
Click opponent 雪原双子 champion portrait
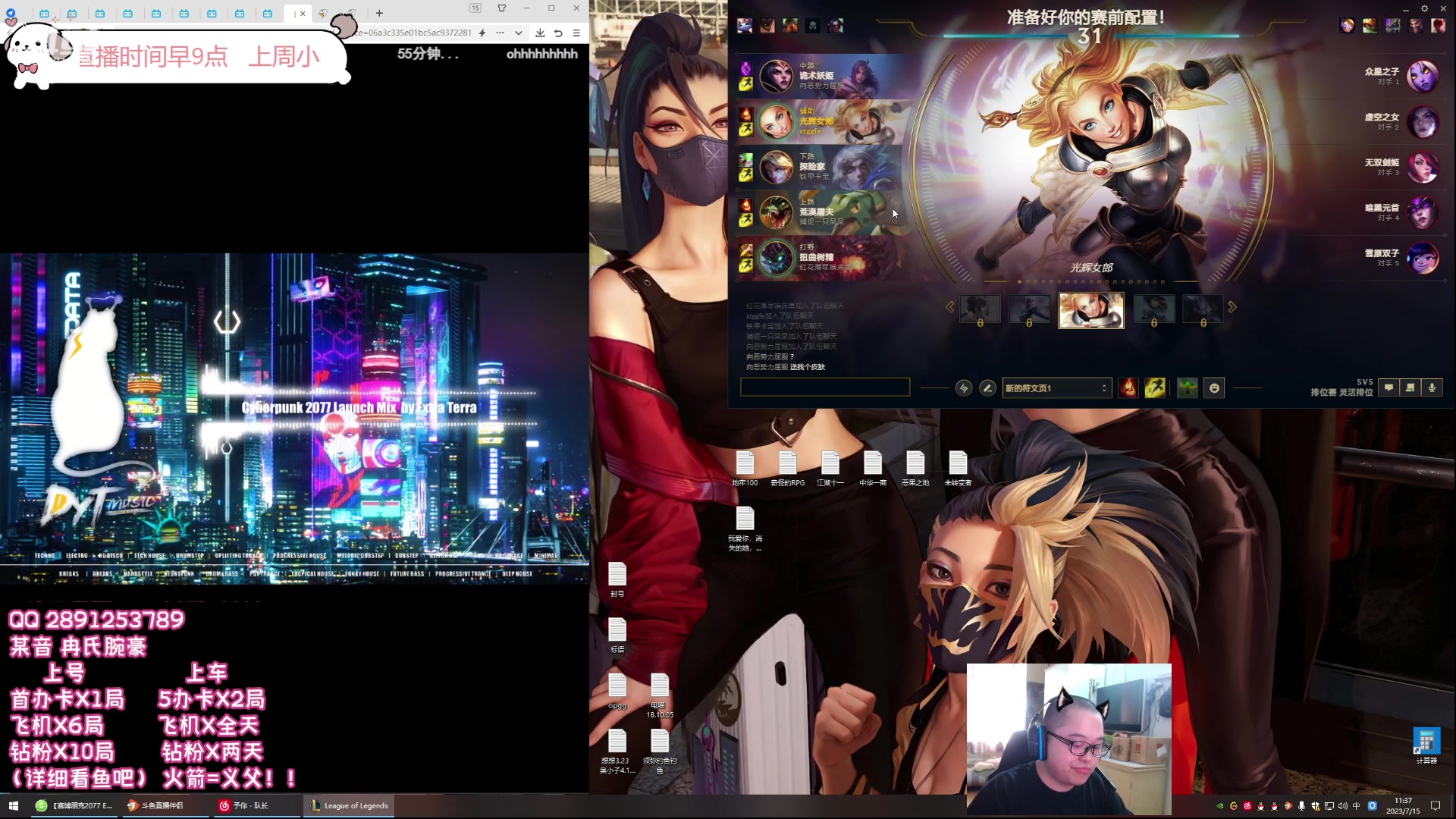[1423, 259]
